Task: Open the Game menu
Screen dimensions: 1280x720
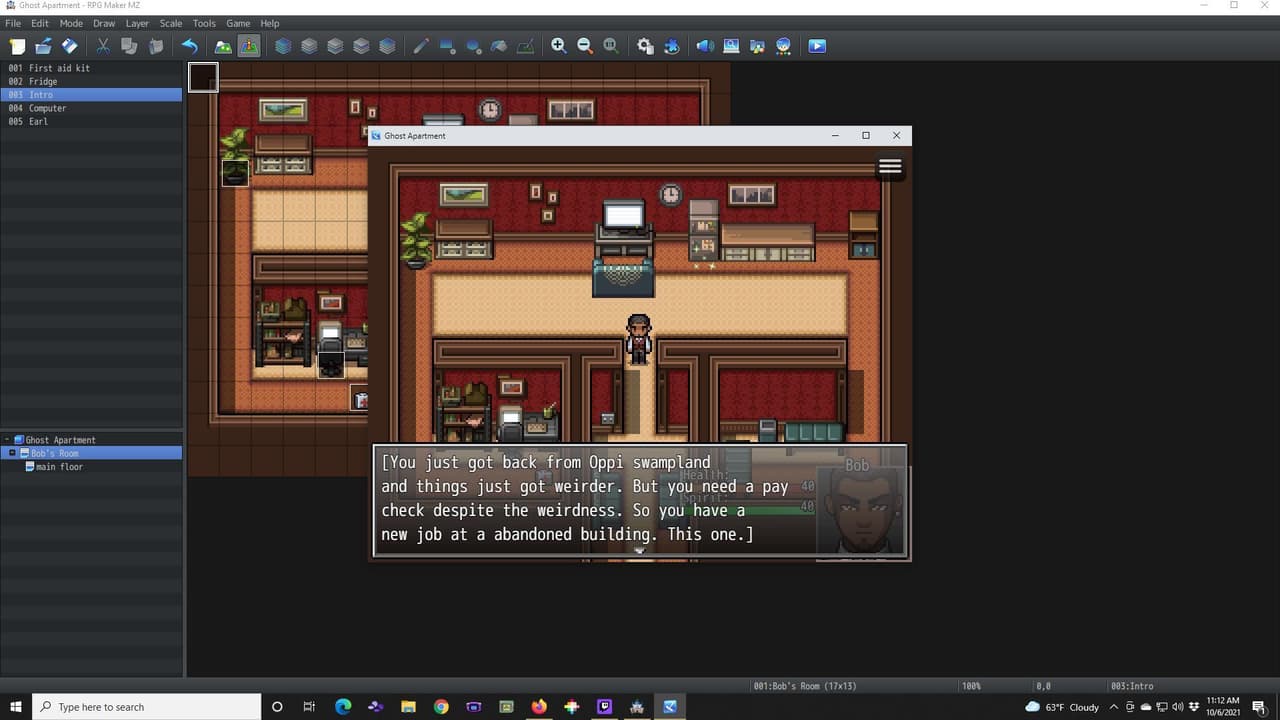Action: [x=238, y=23]
